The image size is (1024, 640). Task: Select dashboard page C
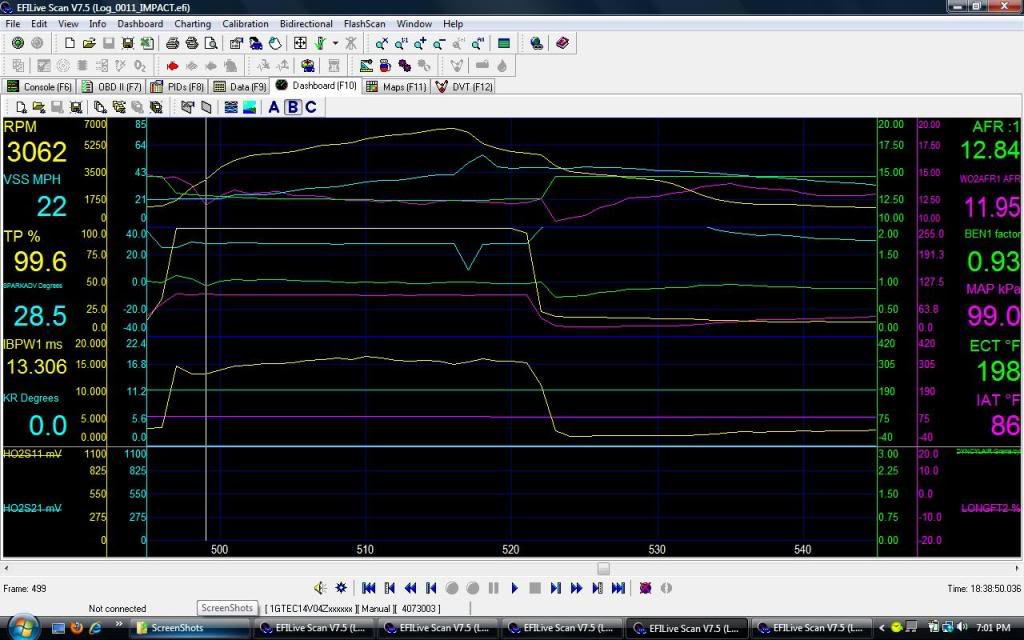[311, 107]
